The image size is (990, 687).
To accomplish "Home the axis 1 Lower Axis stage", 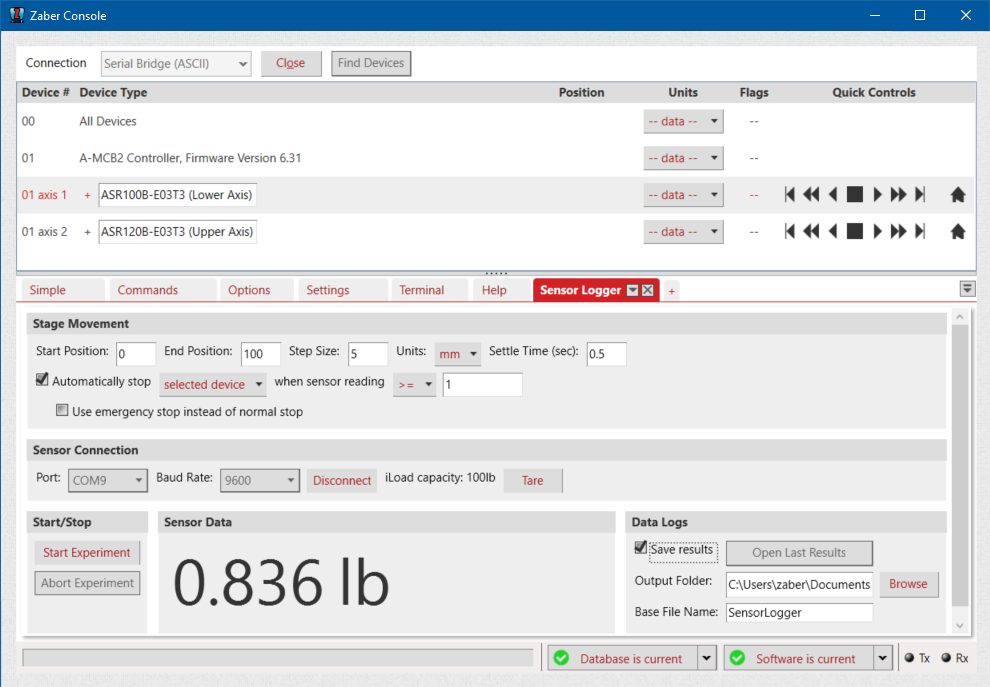I will click(958, 195).
